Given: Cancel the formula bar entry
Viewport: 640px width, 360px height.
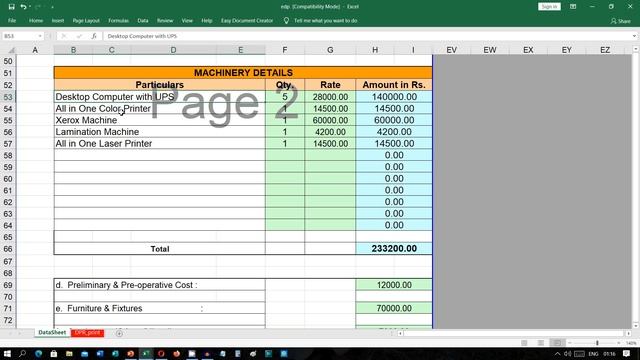Looking at the screenshot, I should click(64, 36).
